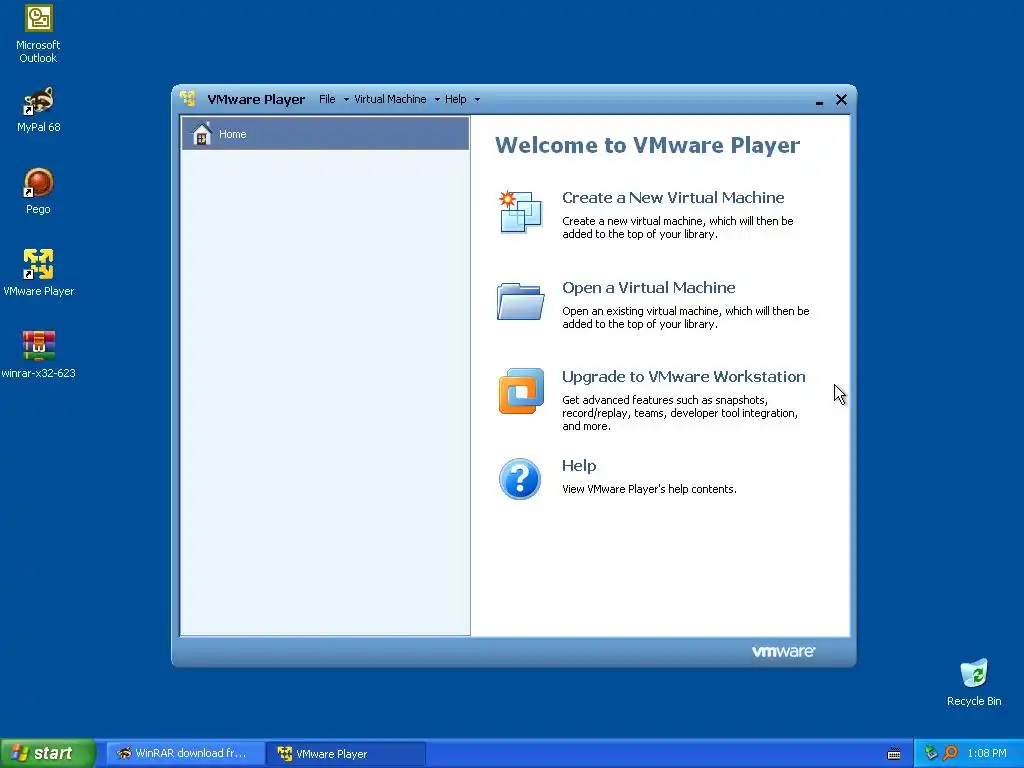Click the 'View VMware Player's help contents' text
Image resolution: width=1024 pixels, height=768 pixels.
pyautogui.click(x=649, y=489)
